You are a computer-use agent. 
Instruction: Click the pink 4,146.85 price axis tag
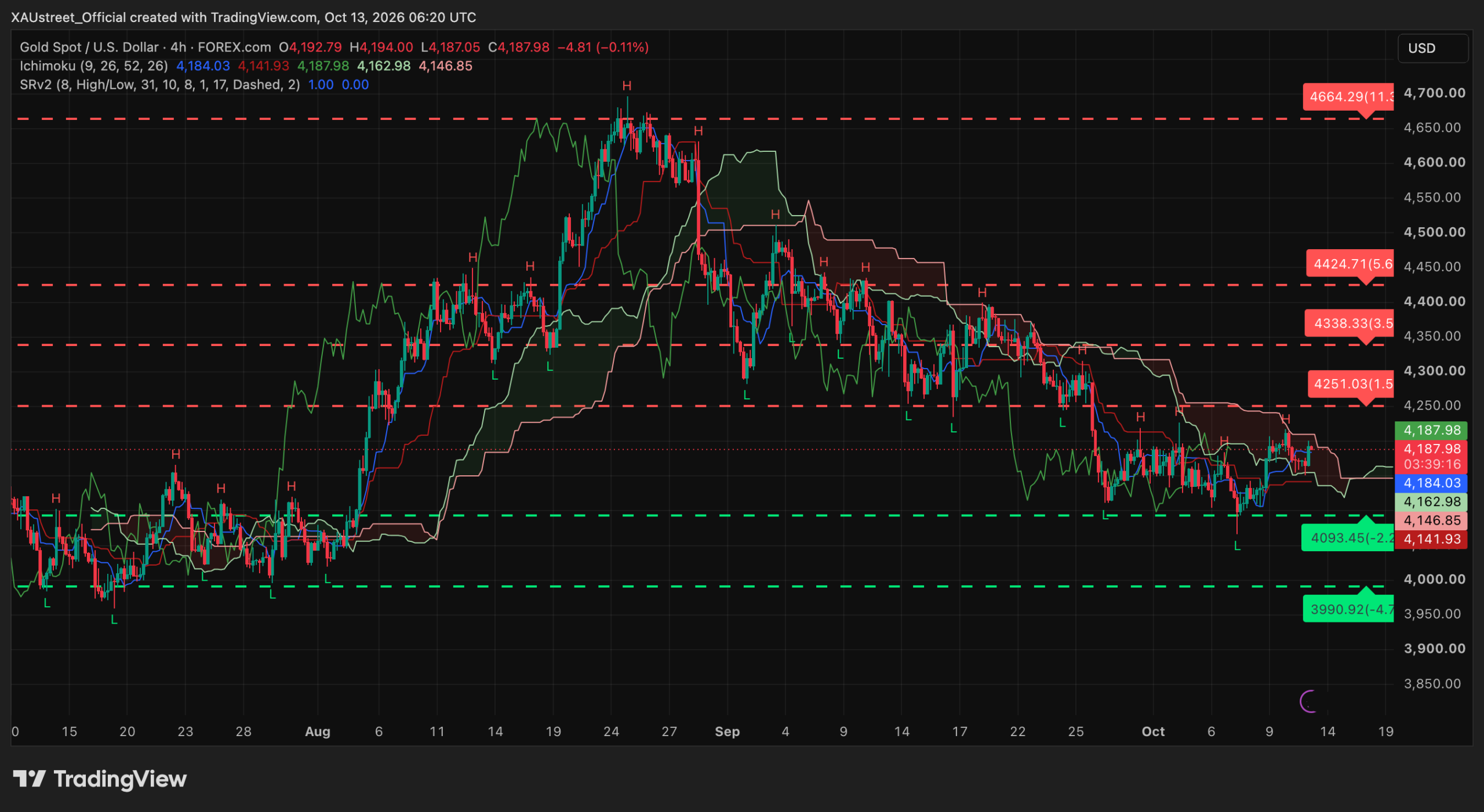coord(1431,520)
